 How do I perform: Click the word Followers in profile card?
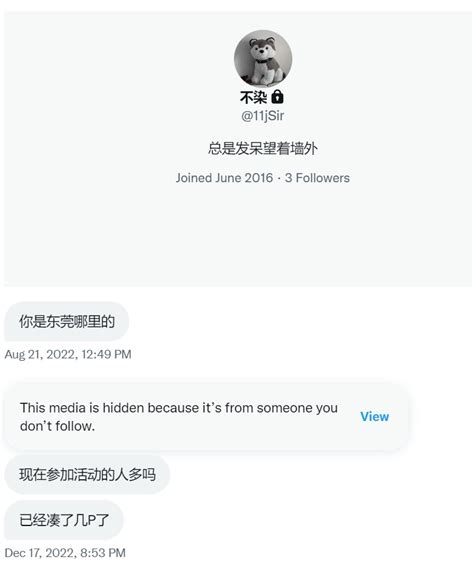[x=323, y=178]
